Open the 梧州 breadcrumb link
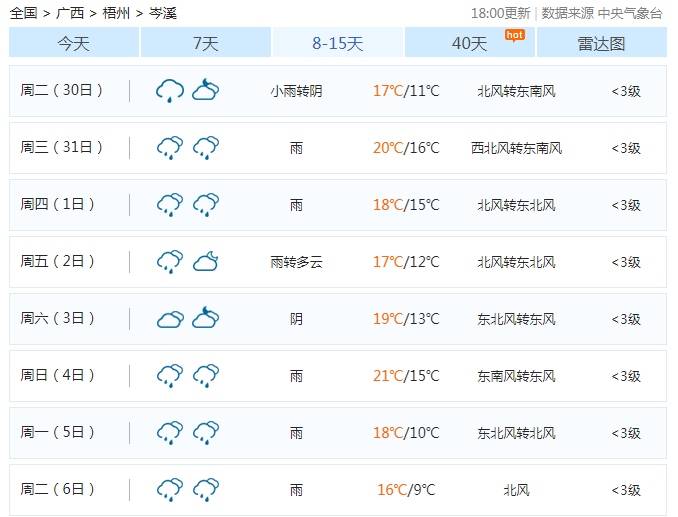Viewport: 678px width, 517px height. click(x=116, y=13)
